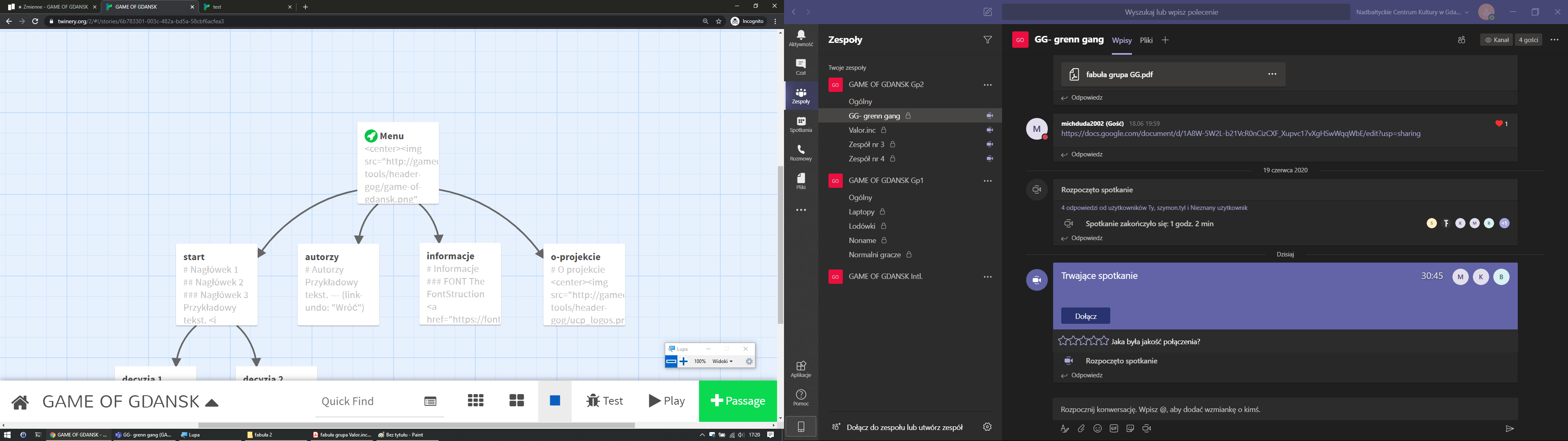Open the Twine story menu arrow for GAME OF GDANSK
The height and width of the screenshot is (441, 1568).
click(212, 403)
